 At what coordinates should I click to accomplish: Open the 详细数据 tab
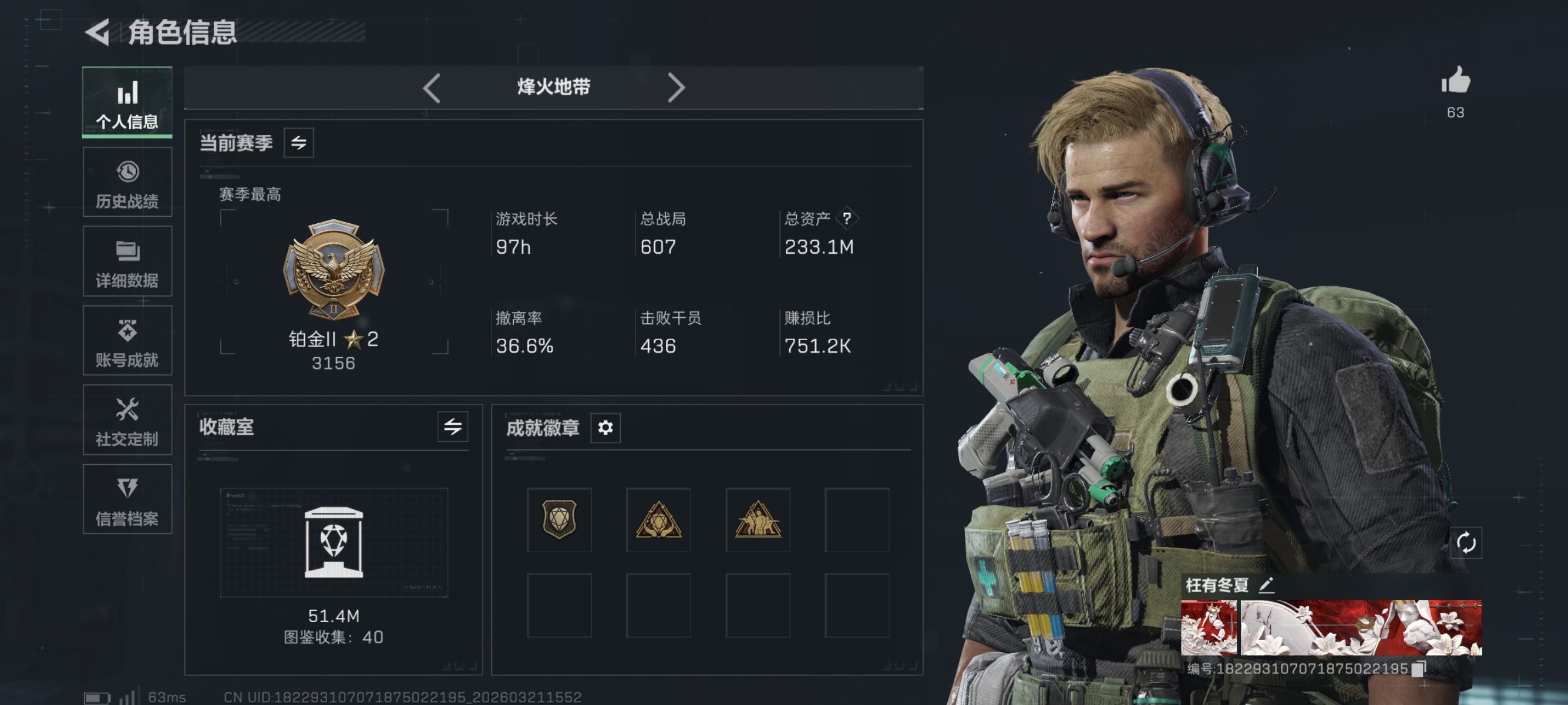(127, 261)
